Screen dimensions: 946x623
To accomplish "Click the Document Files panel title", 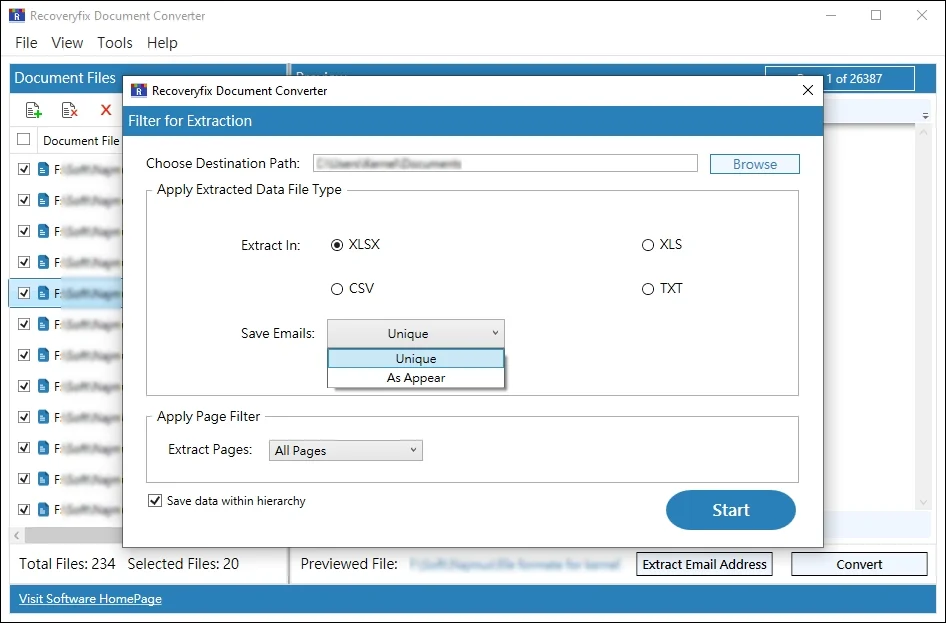I will (65, 78).
